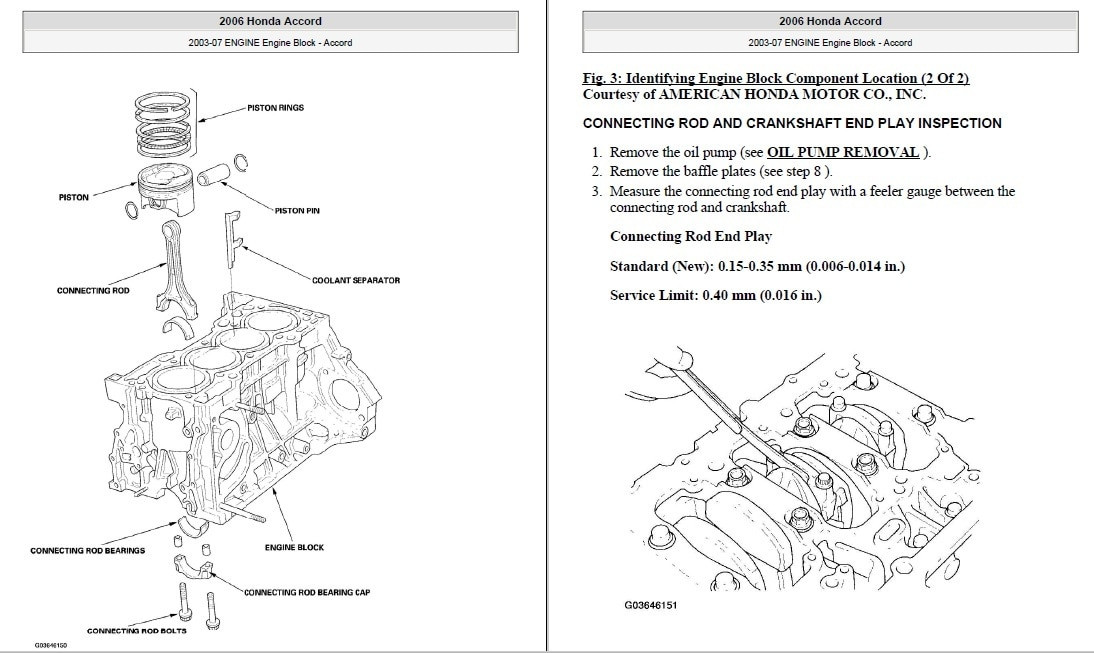Screen dimensions: 1094x653
Task: Select the PISTON PIN label
Action: coord(296,211)
